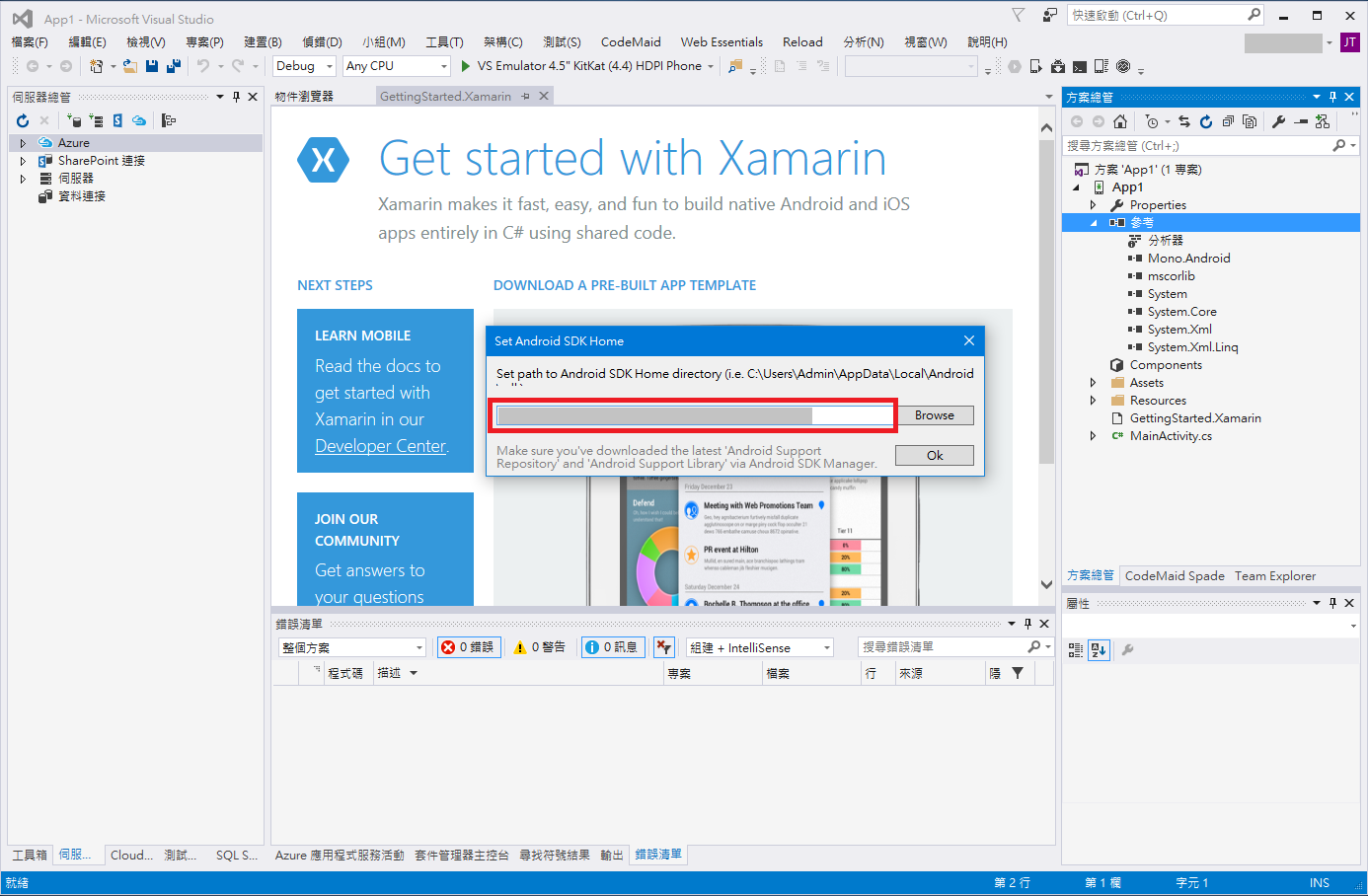Image resolution: width=1368 pixels, height=896 pixels.
Task: Click the JT account avatar
Action: tap(1349, 42)
